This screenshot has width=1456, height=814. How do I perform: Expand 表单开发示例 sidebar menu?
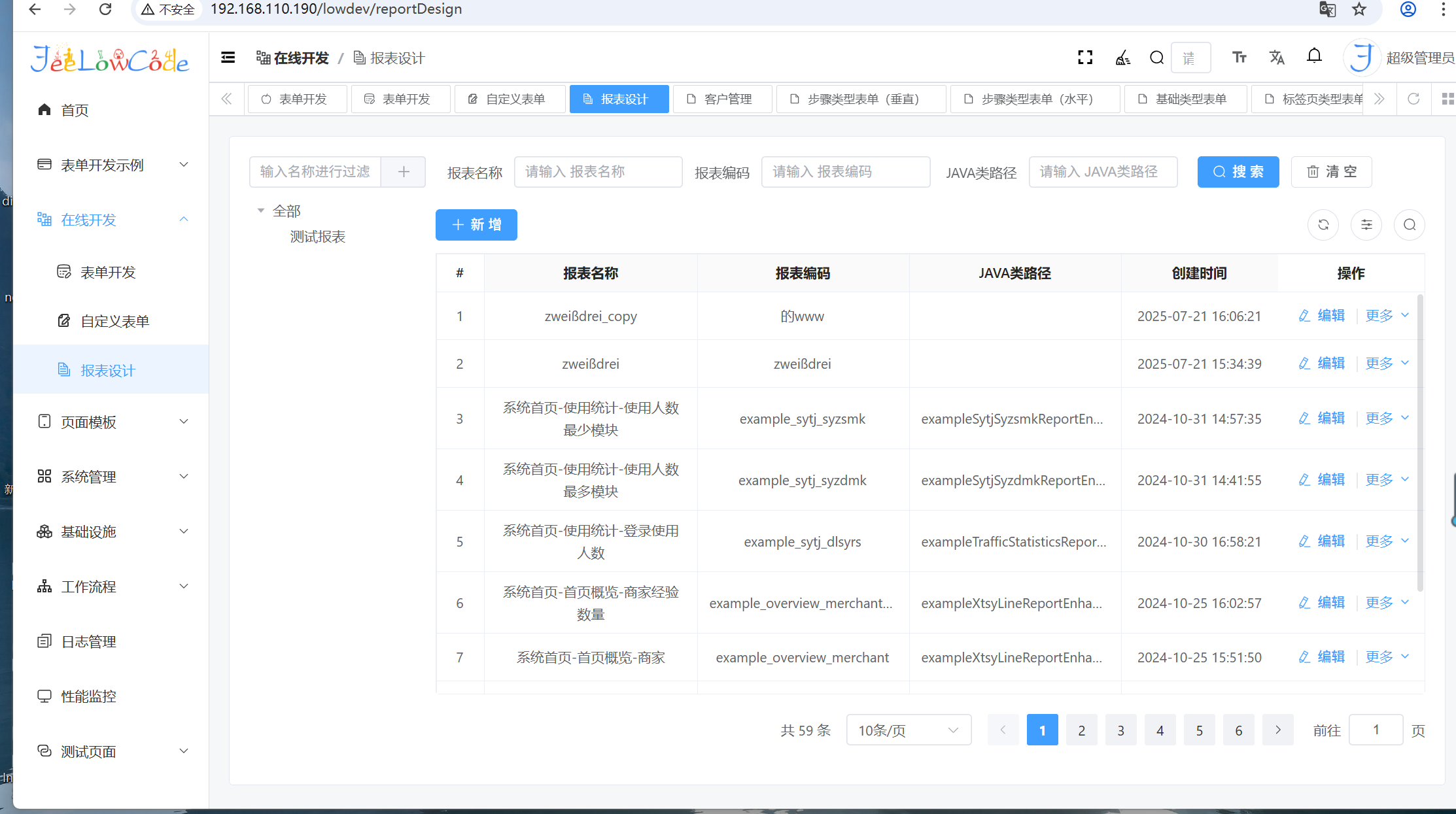111,165
